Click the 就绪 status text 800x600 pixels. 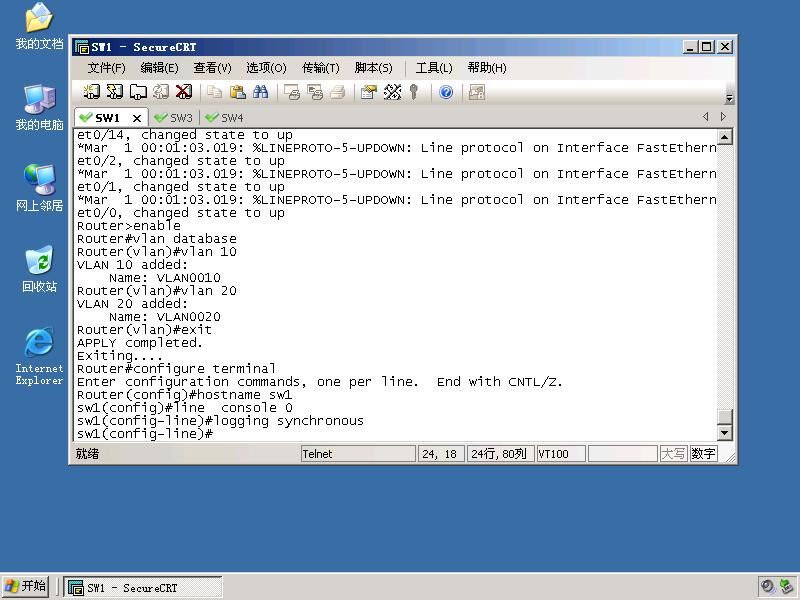point(87,454)
